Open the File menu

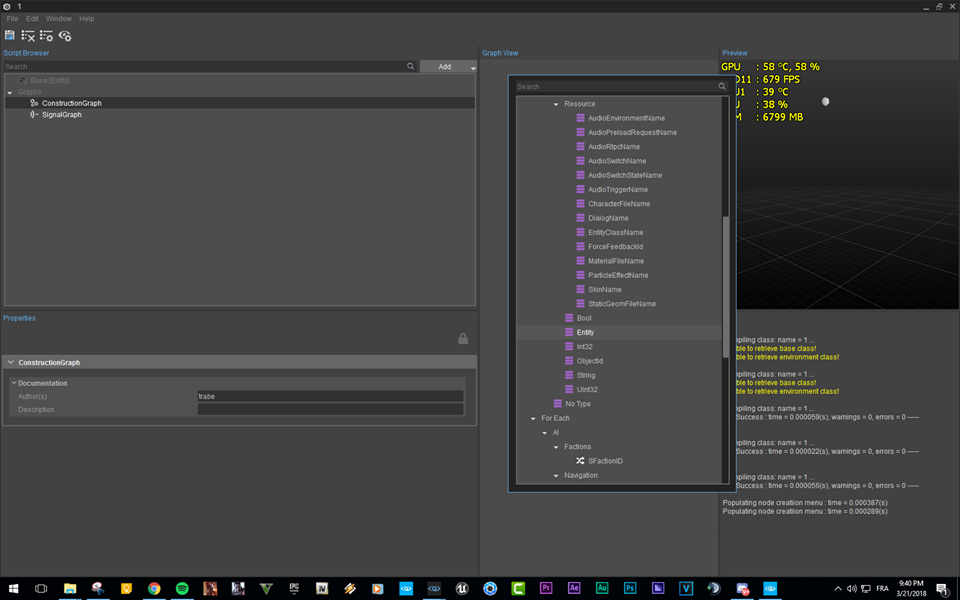[x=12, y=18]
